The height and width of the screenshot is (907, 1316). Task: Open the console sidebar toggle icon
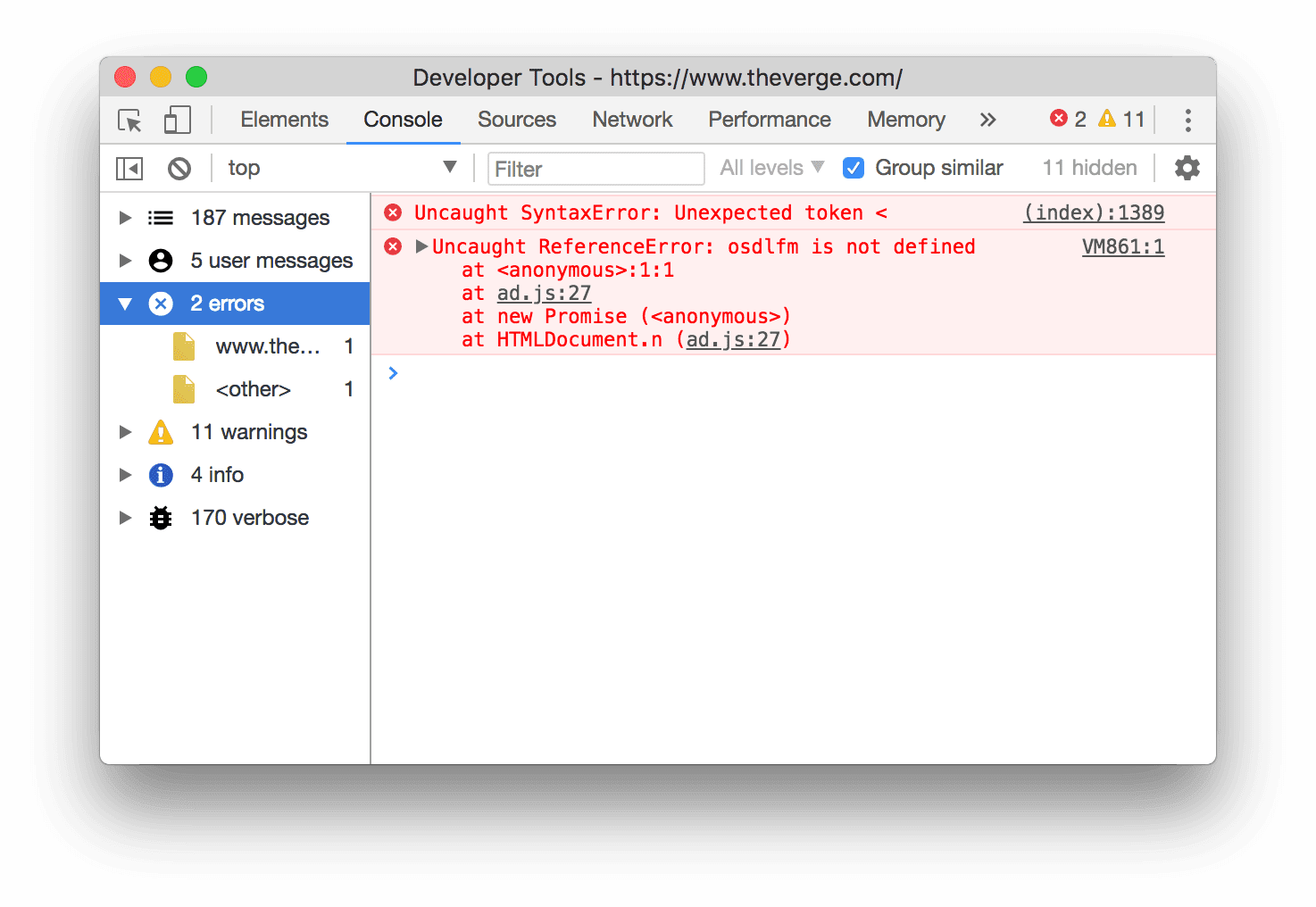(x=129, y=168)
